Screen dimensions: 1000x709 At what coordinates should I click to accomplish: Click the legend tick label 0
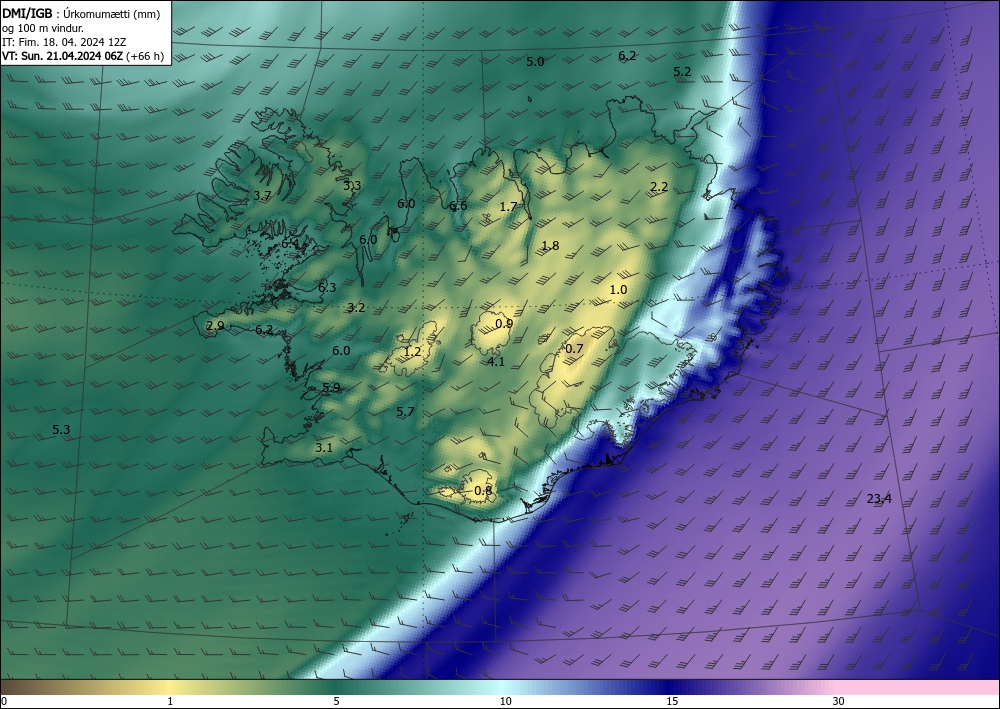point(4,702)
